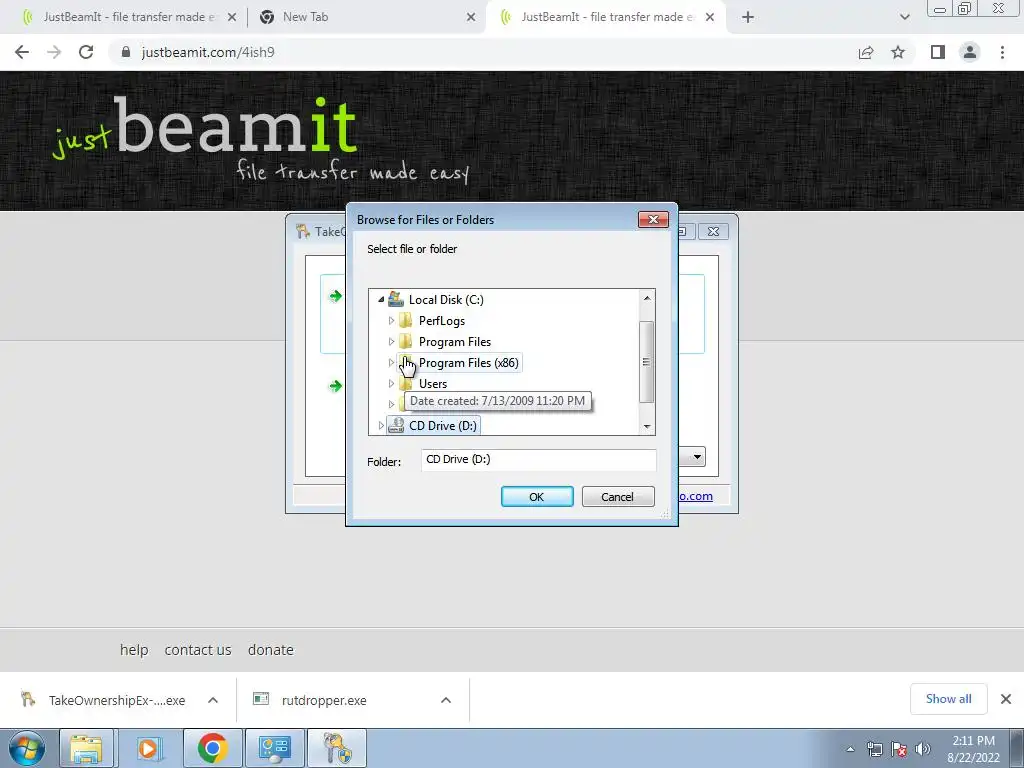The image size is (1024, 768).
Task: Open the Chrome three-dot menu
Action: (1002, 52)
